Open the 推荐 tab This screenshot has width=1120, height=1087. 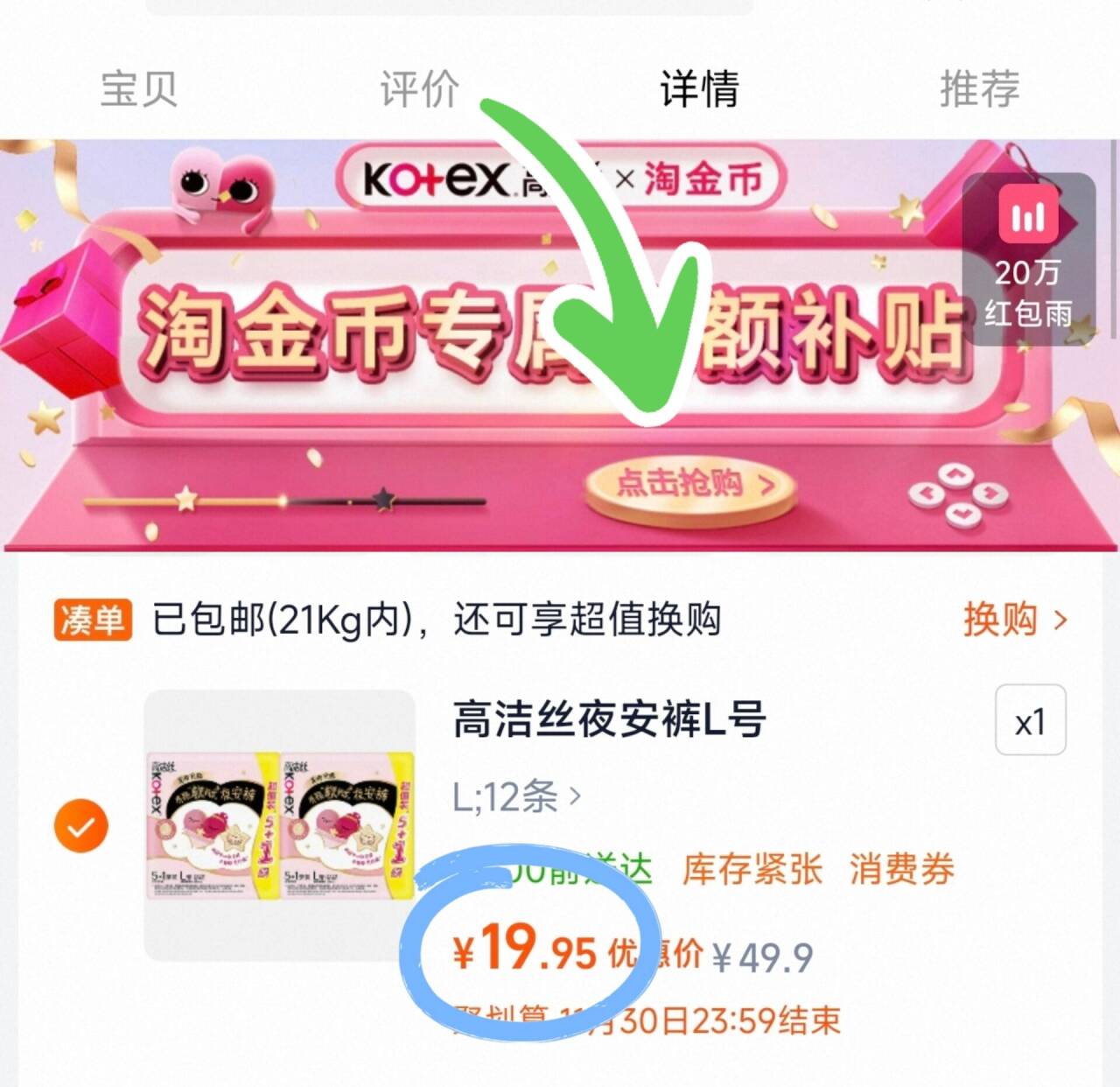pyautogui.click(x=980, y=89)
